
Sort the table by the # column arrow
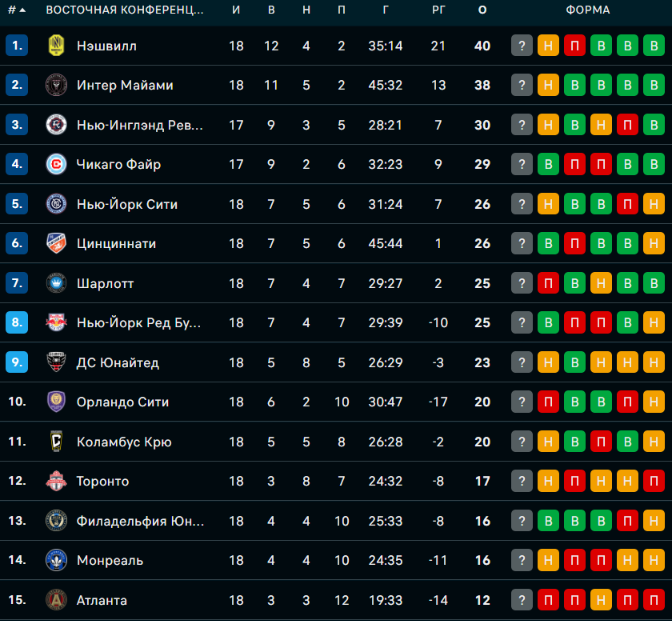pos(17,10)
